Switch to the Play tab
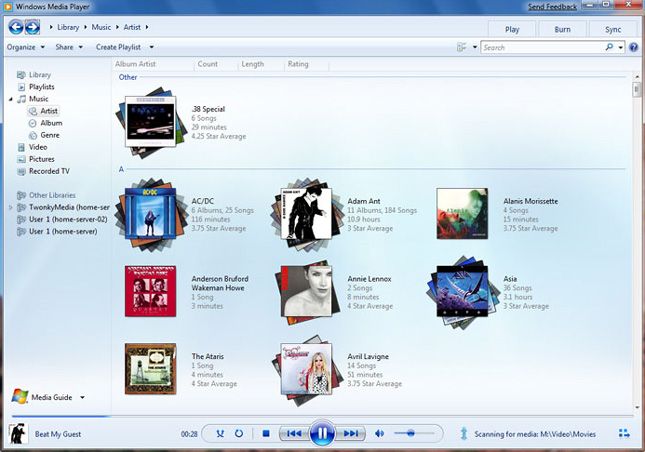Viewport: 645px width, 452px height. 512,30
